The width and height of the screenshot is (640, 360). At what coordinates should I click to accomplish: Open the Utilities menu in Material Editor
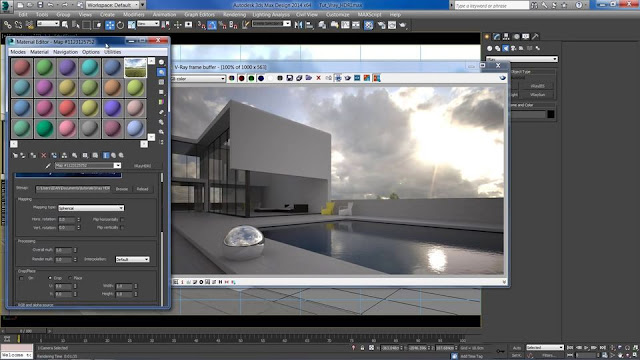coord(112,52)
